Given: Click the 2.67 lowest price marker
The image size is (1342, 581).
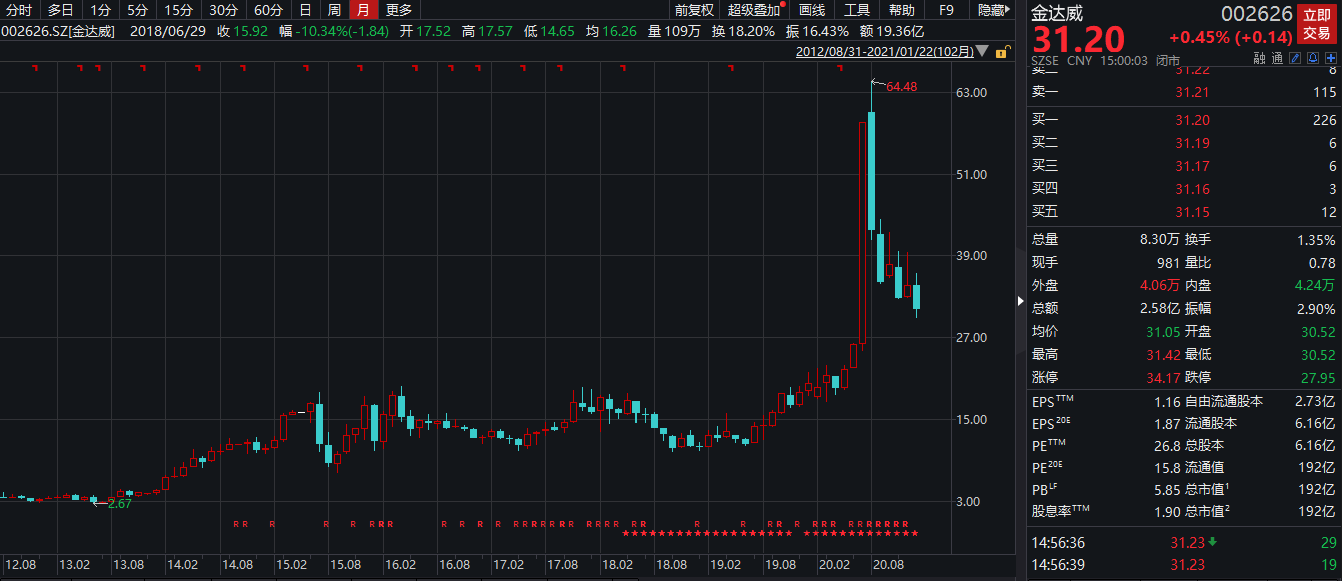Looking at the screenshot, I should pos(119,504).
